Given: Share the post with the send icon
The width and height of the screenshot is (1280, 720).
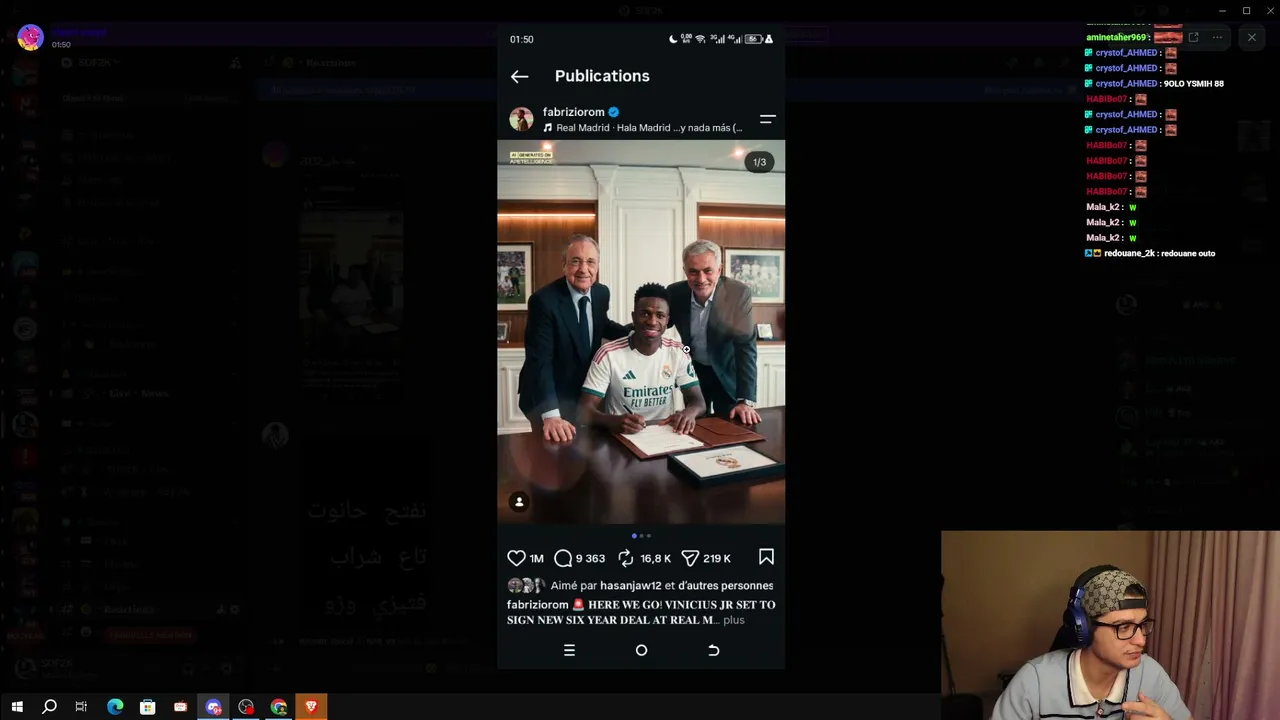Looking at the screenshot, I should 689,558.
